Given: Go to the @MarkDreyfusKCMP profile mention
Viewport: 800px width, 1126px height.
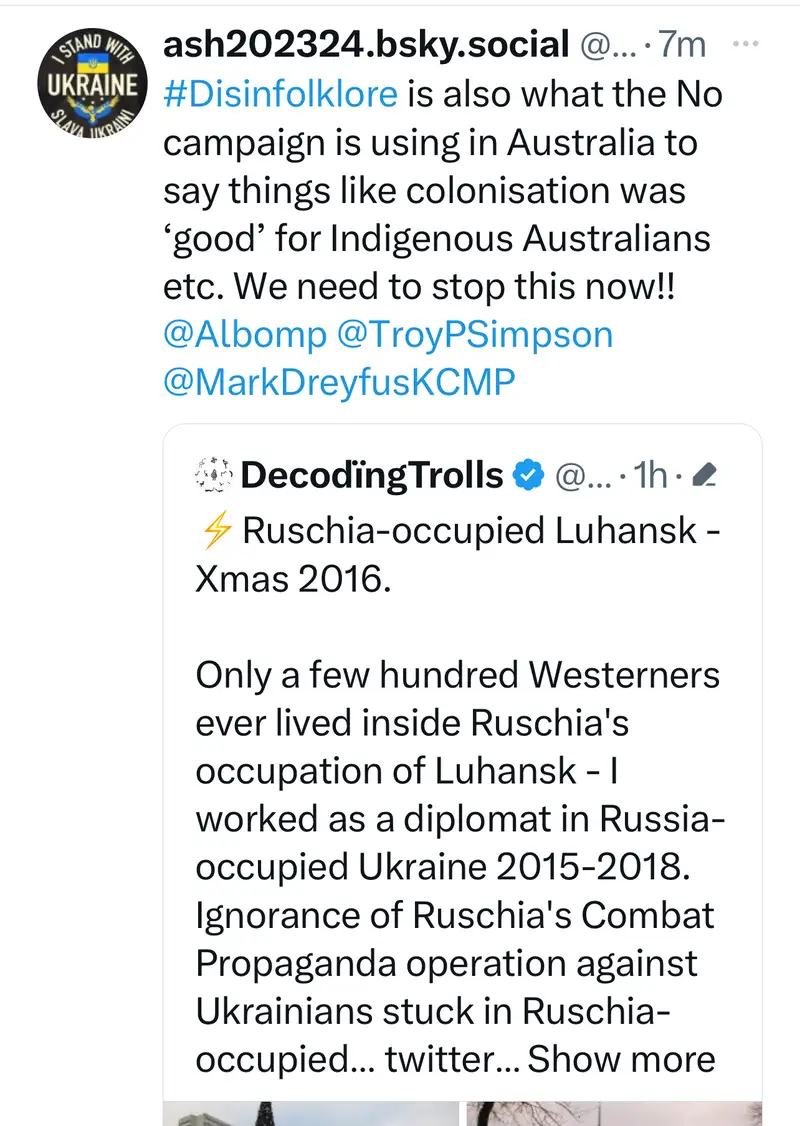Looking at the screenshot, I should tap(339, 383).
